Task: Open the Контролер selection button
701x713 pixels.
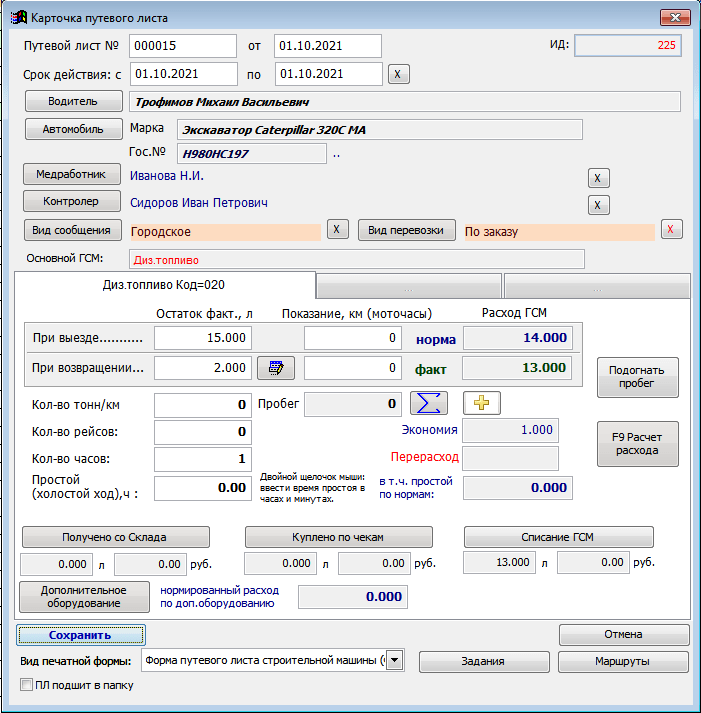Action: 72,201
